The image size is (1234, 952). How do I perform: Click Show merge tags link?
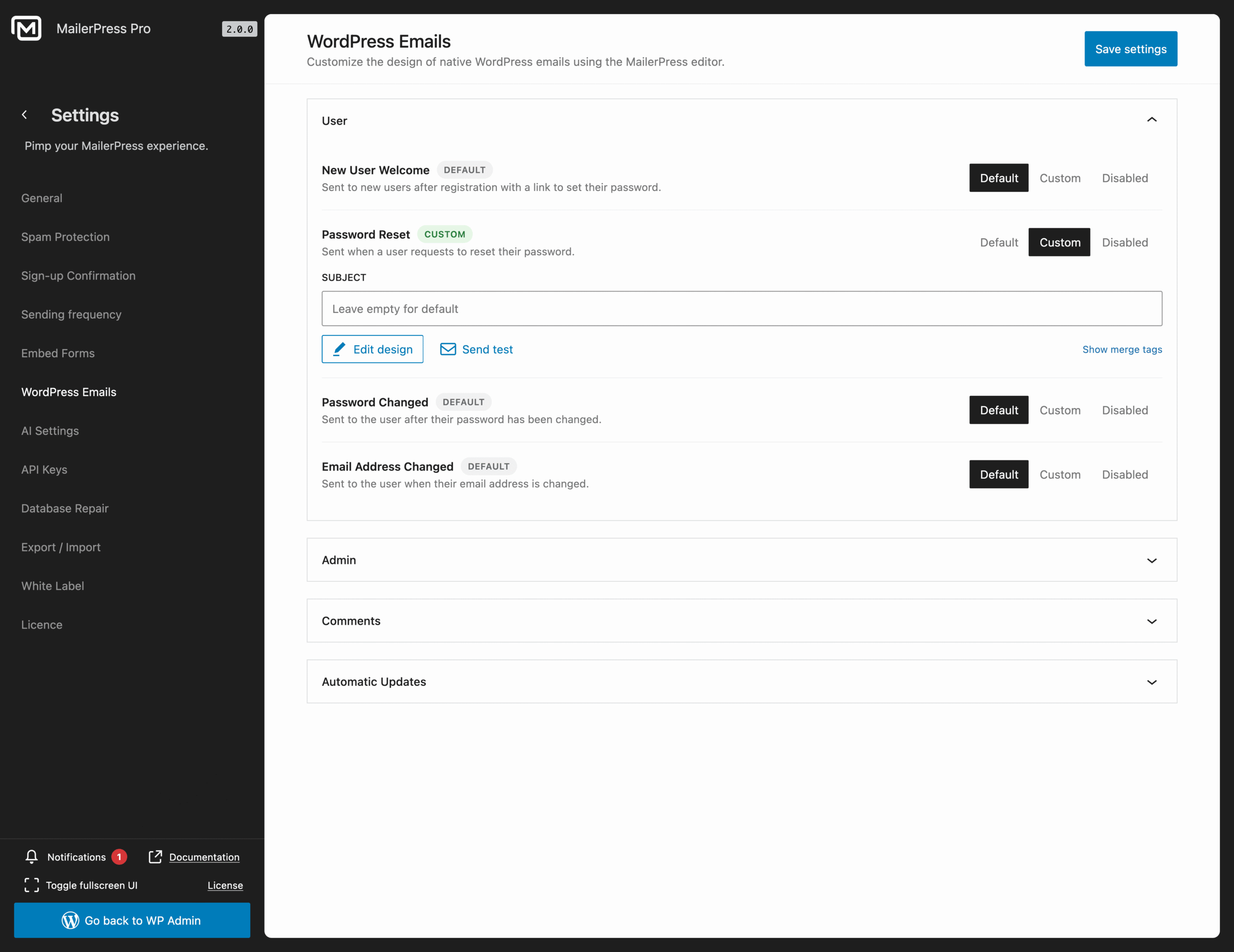[1122, 349]
